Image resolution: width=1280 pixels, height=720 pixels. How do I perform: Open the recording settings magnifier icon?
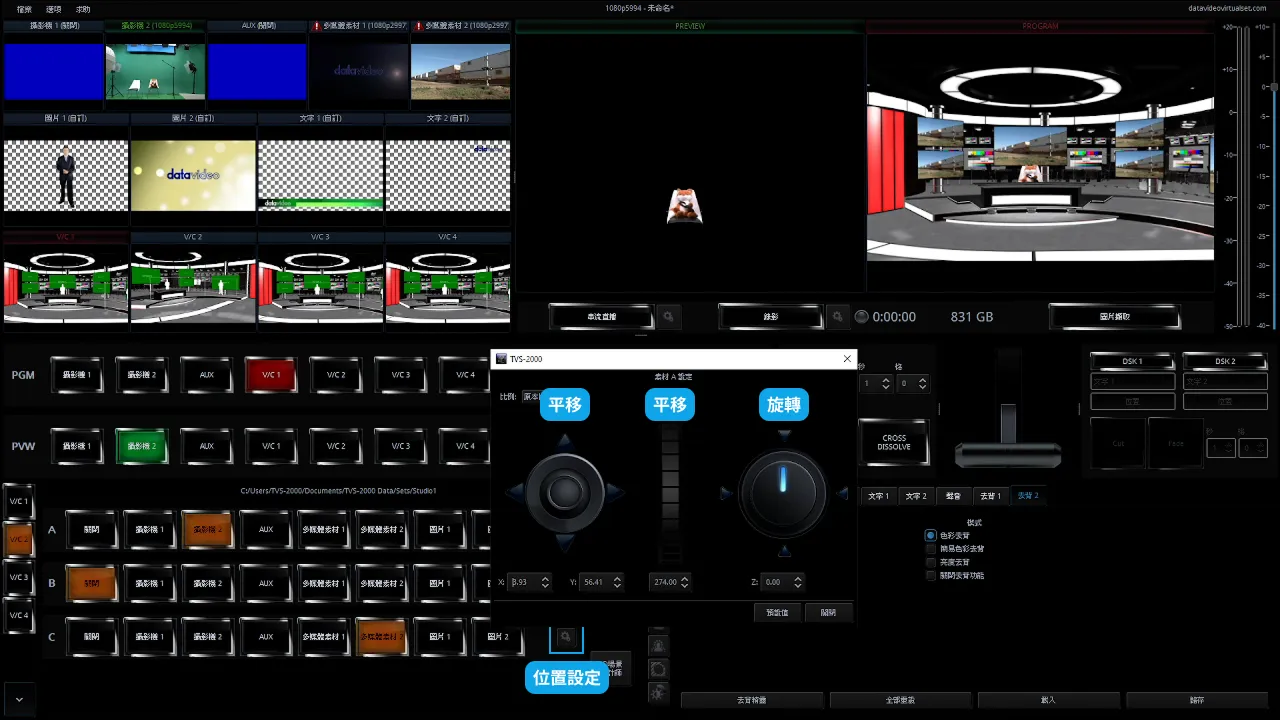[838, 317]
